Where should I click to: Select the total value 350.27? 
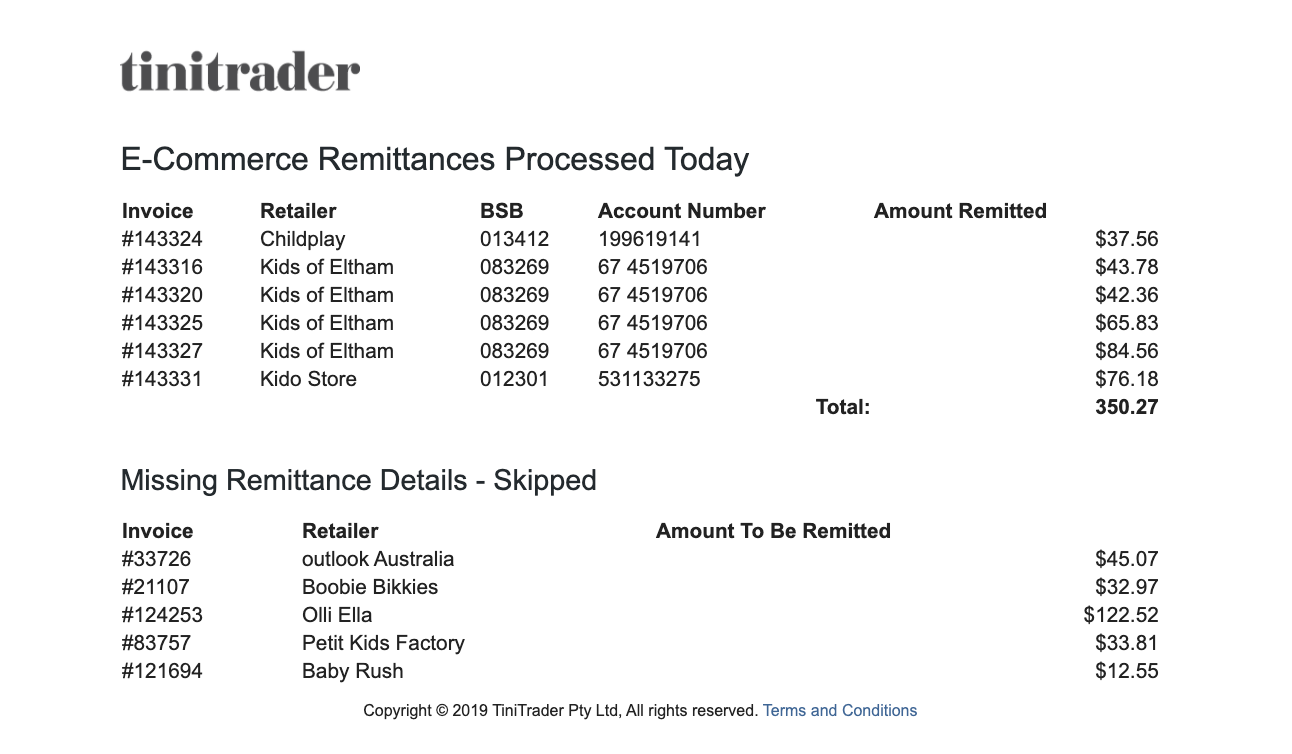1127,407
